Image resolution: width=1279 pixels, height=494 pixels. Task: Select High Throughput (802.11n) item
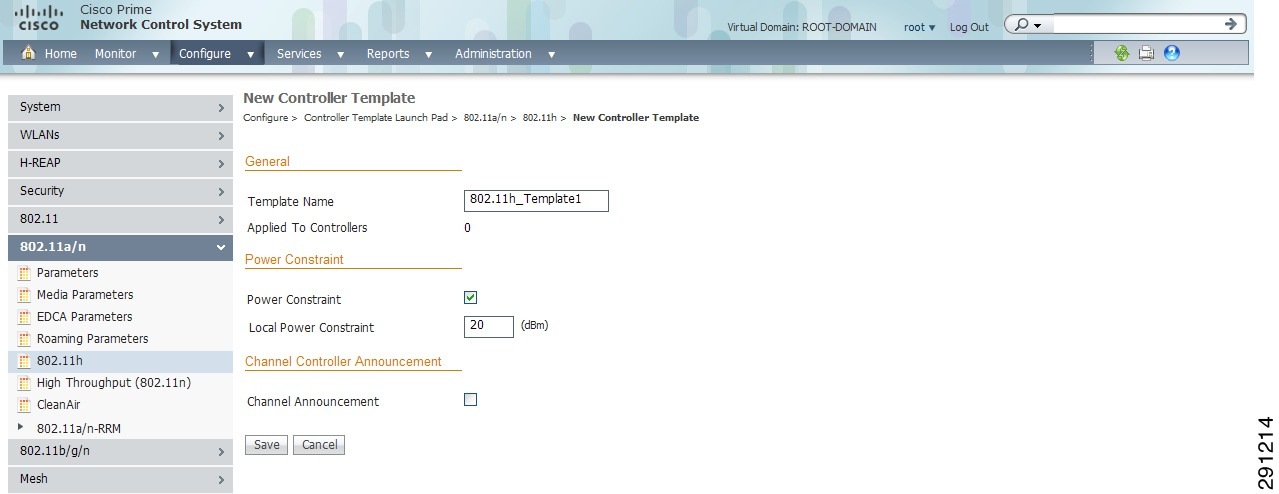114,383
